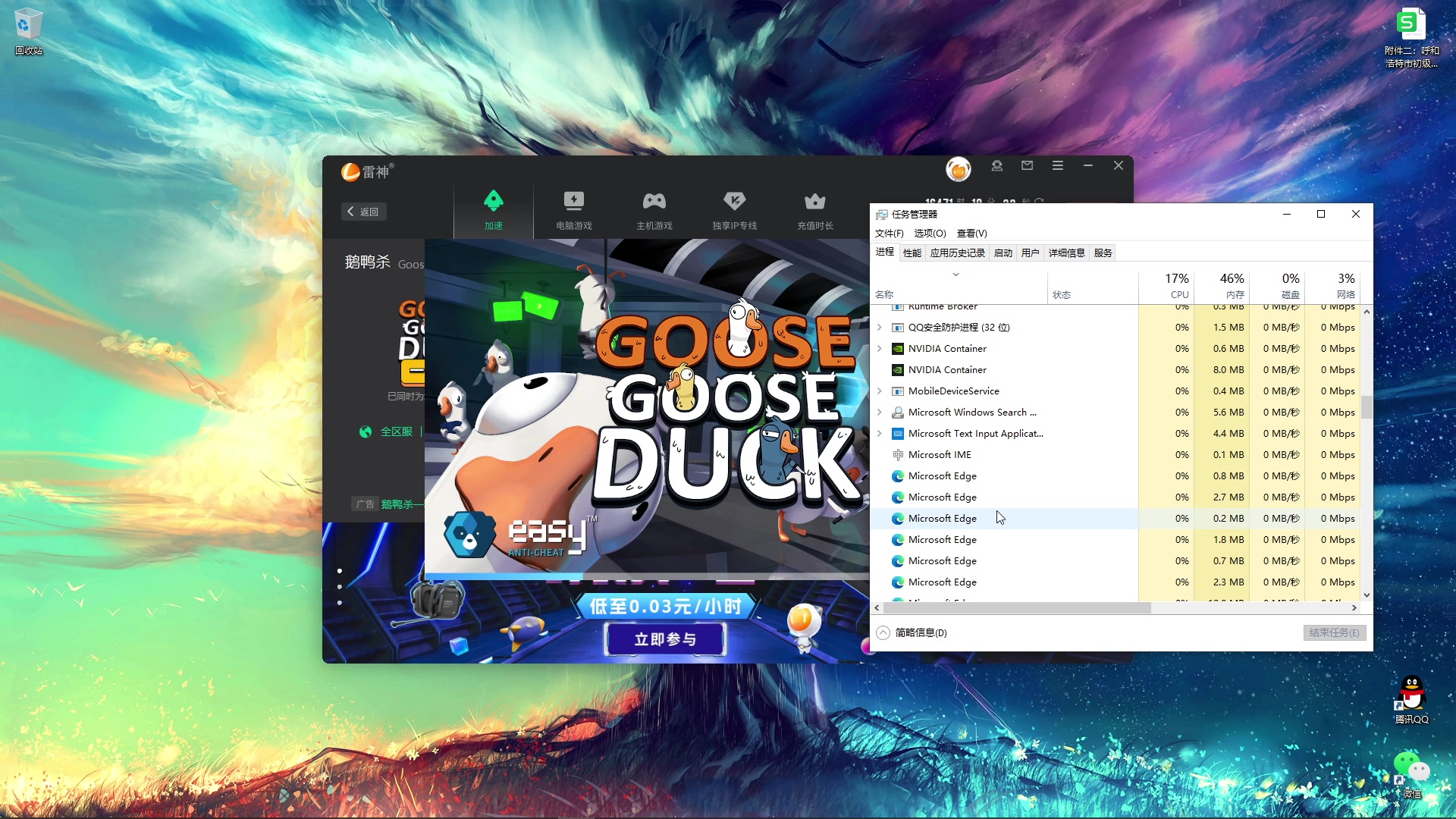The height and width of the screenshot is (819, 1456).
Task: Open customer service headset icon in 雷神
Action: pos(997,165)
